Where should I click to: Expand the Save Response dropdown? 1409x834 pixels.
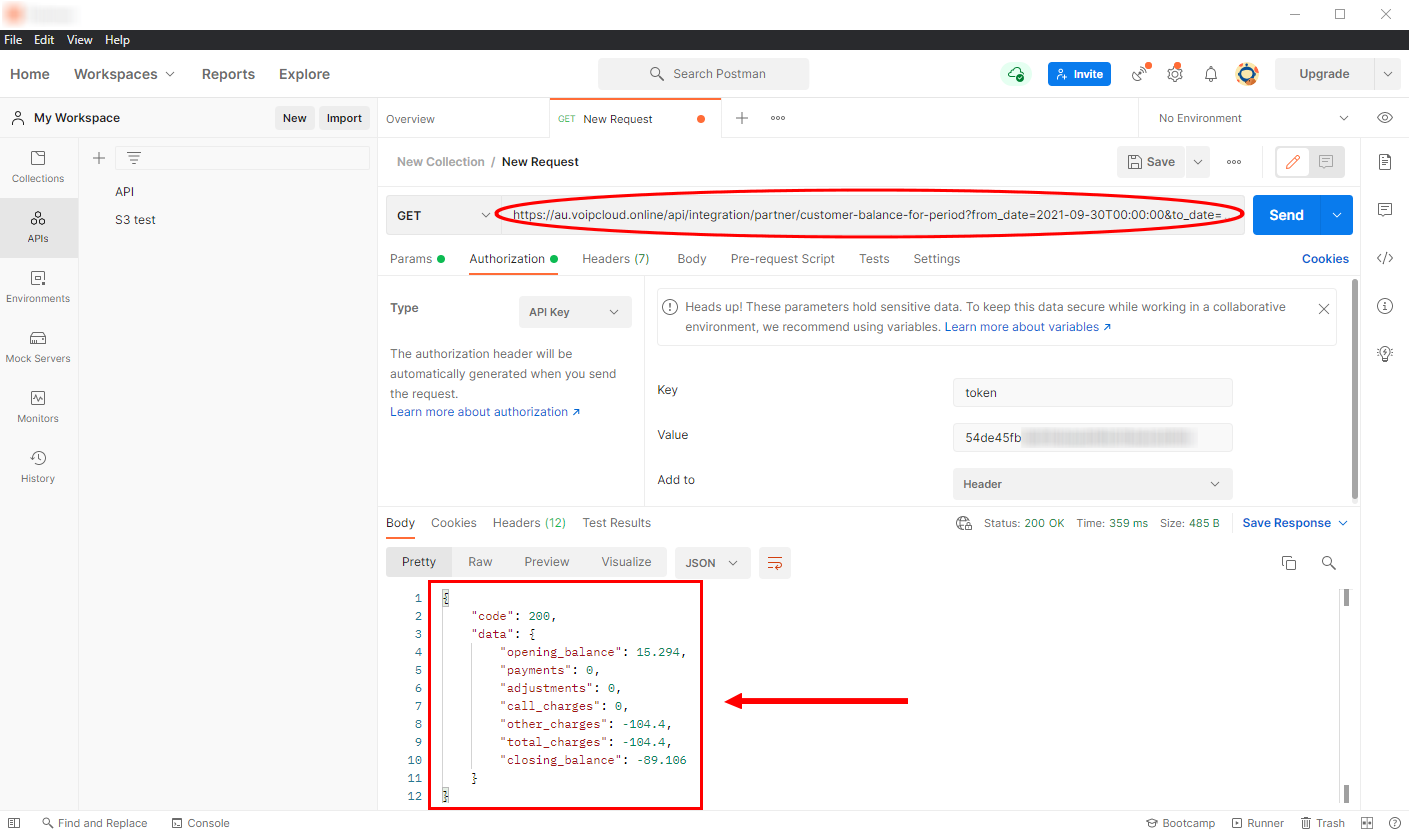pos(1295,523)
